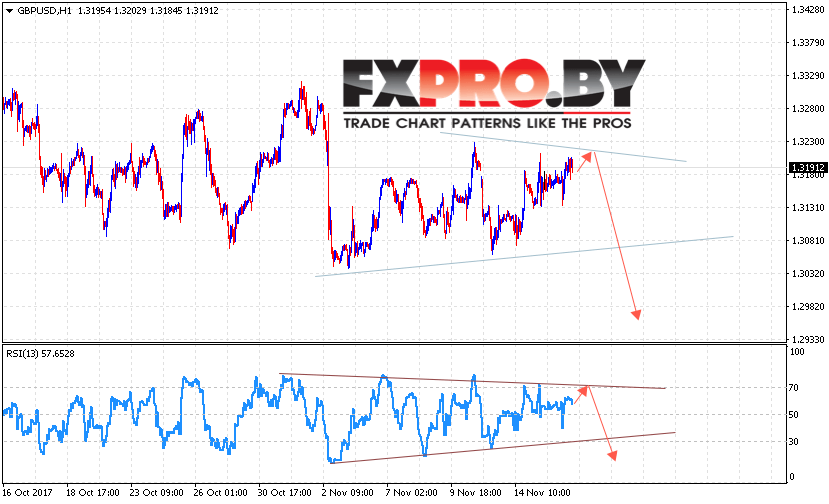Screen dimensions: 829x504
Task: Select the RSI scale level 100
Action: click(797, 352)
